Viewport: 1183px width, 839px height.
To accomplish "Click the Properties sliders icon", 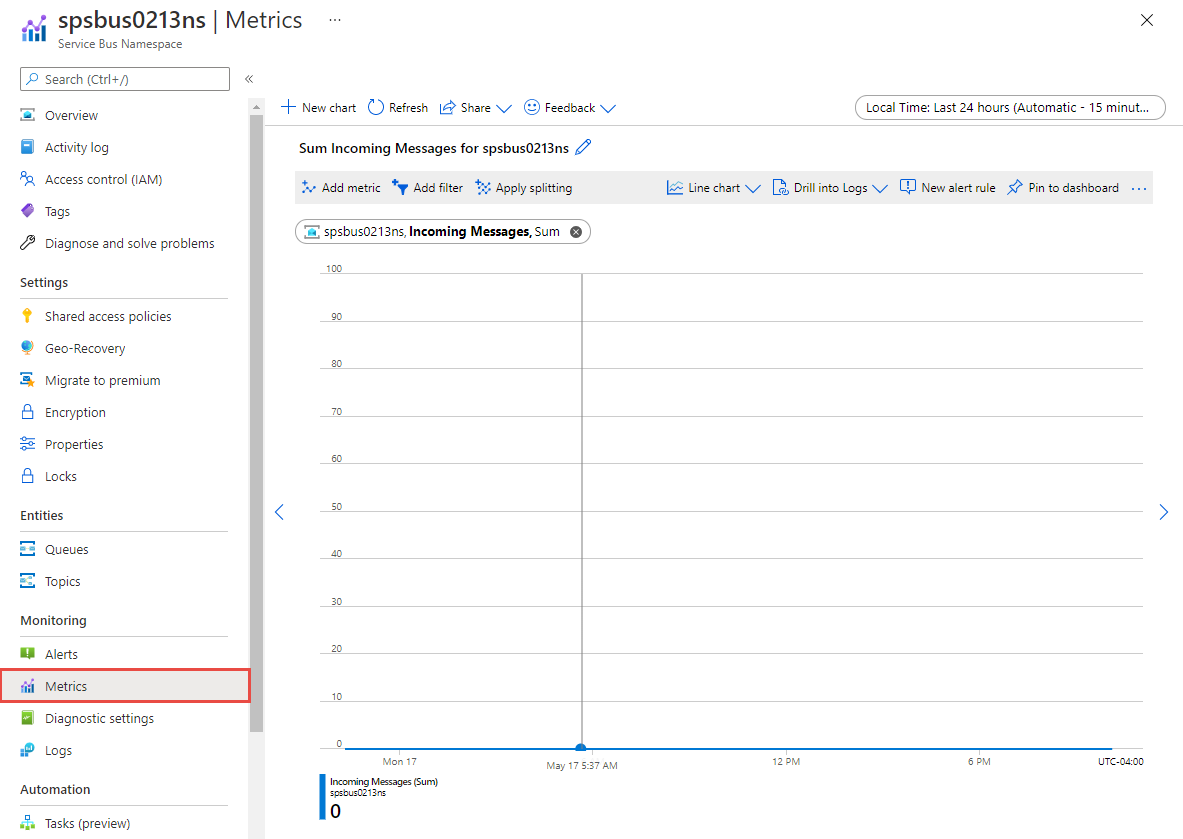I will 28,444.
